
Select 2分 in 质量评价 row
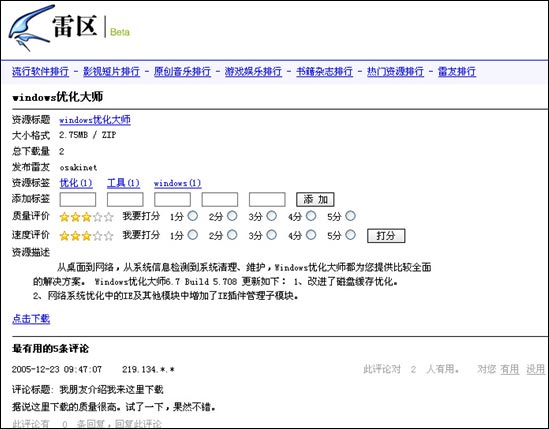pos(232,216)
